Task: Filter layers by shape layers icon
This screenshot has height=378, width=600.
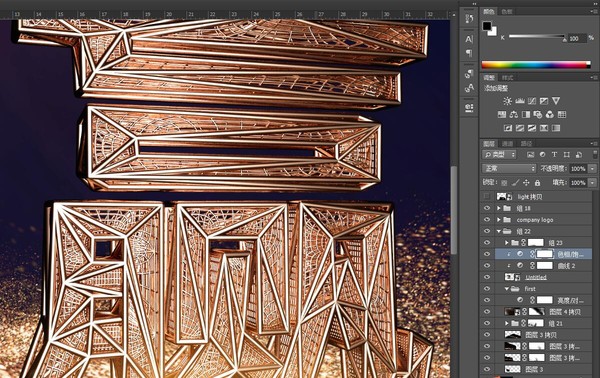Action: pyautogui.click(x=566, y=155)
